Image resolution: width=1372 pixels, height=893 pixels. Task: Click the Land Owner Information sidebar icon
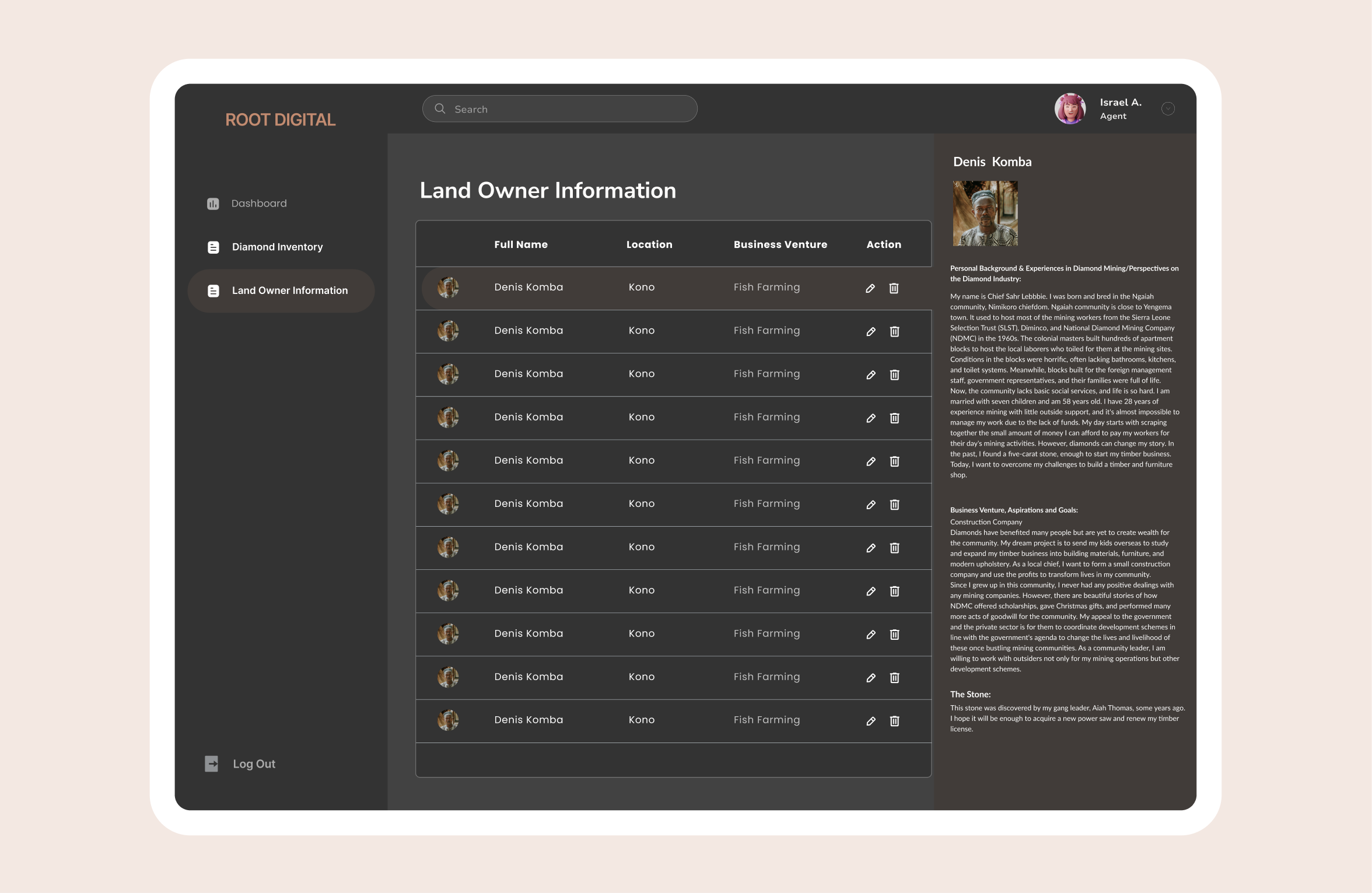click(213, 290)
